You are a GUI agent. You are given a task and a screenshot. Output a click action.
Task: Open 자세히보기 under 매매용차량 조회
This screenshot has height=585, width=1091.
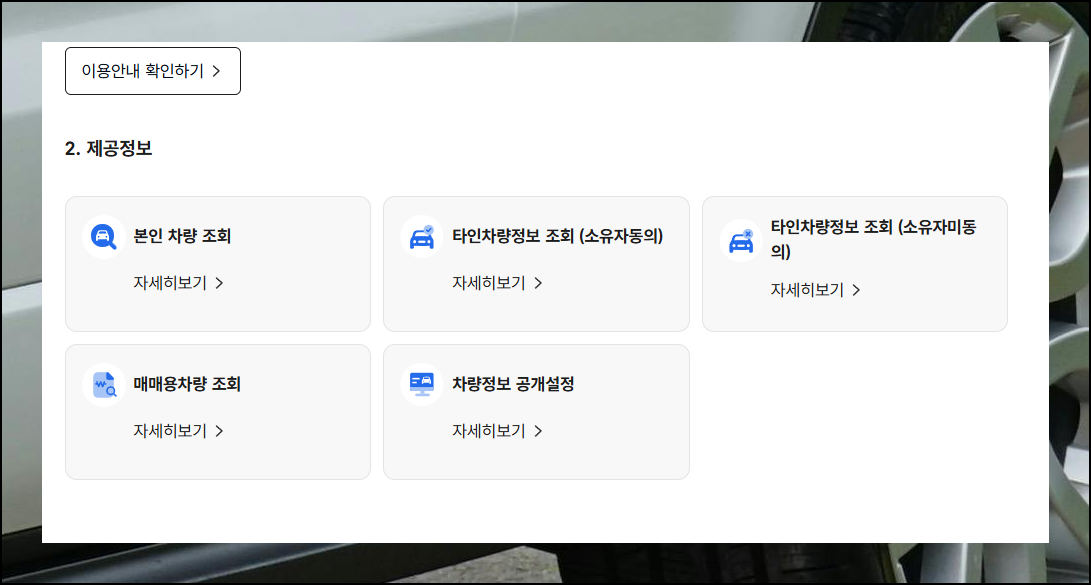point(179,431)
